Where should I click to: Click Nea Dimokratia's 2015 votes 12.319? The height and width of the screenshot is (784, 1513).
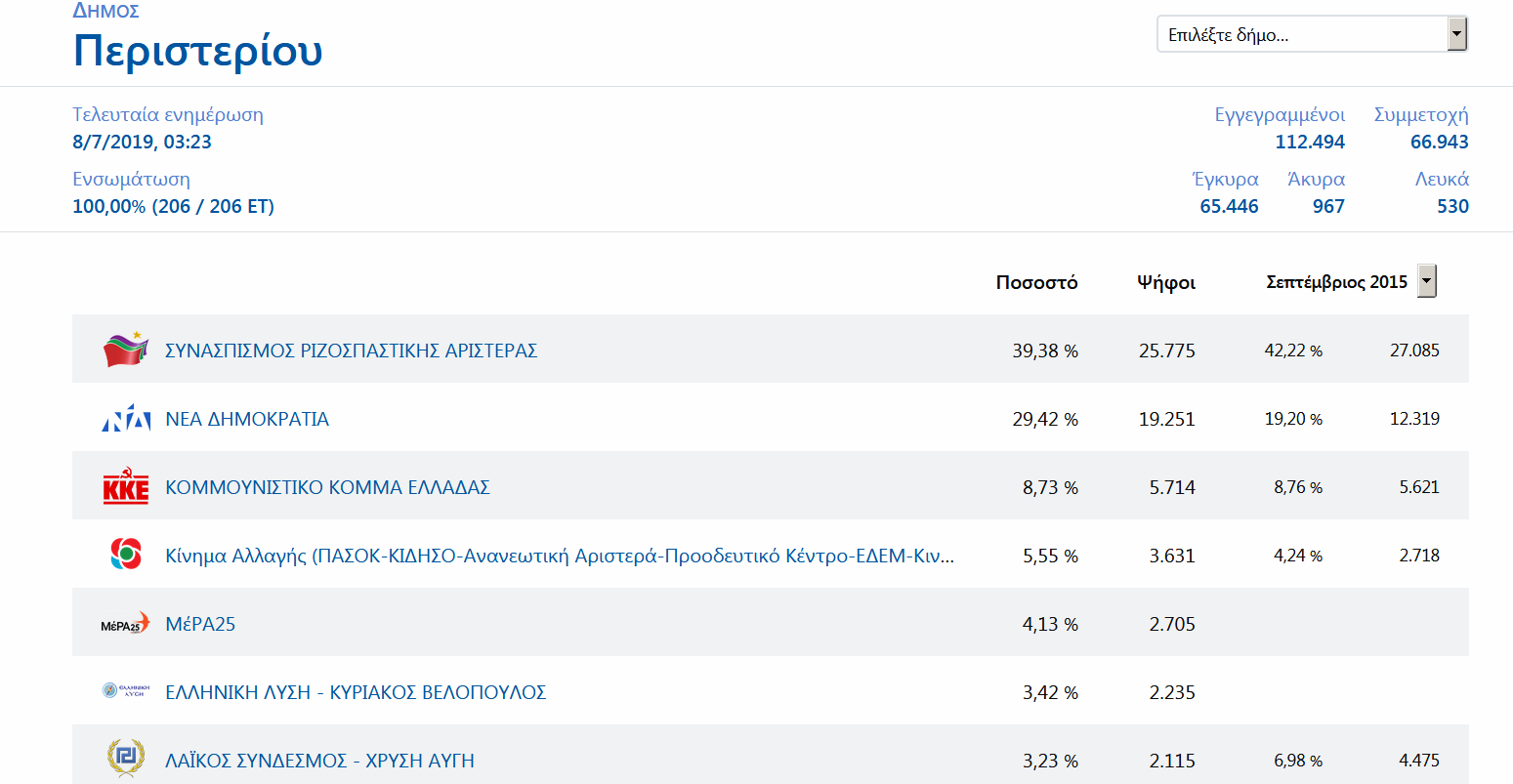1414,418
